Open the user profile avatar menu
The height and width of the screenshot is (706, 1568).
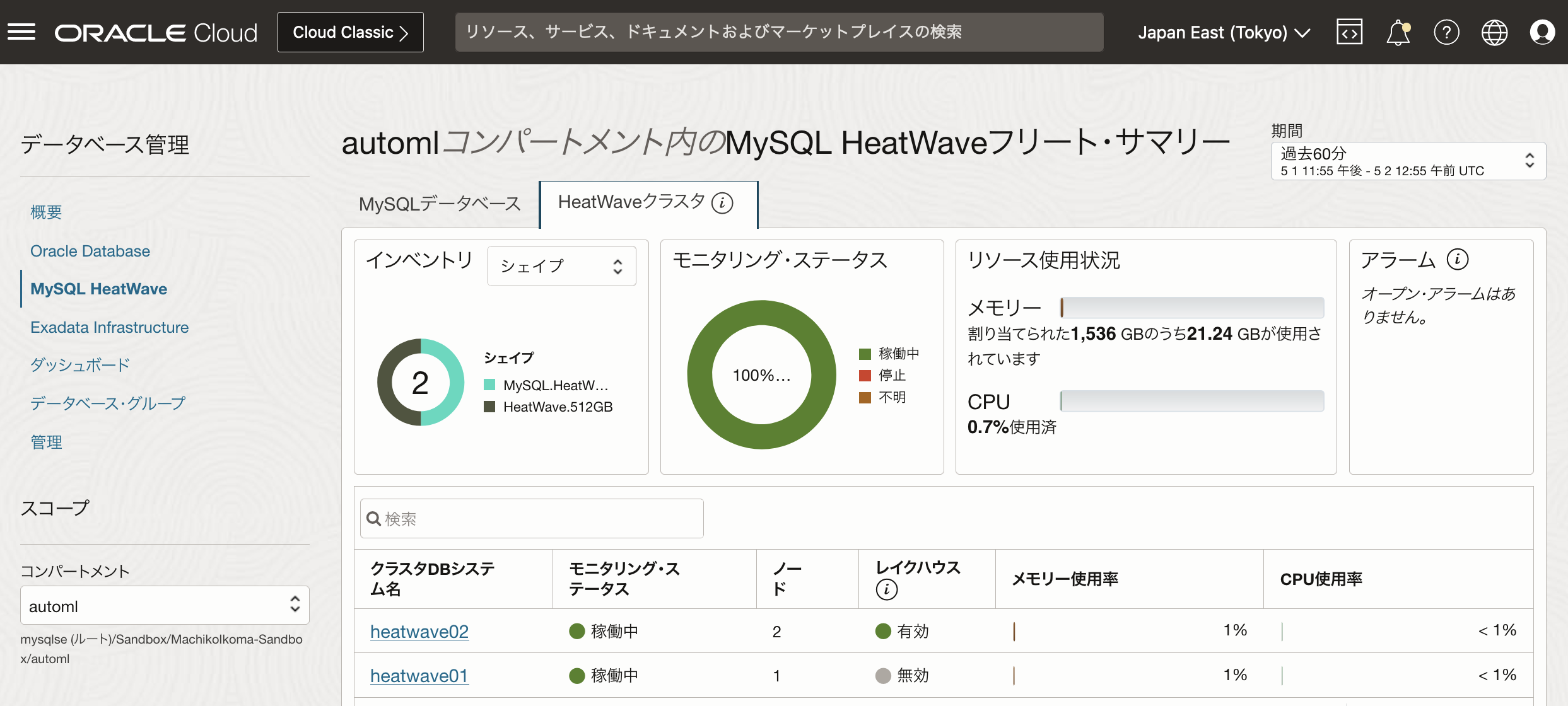[x=1542, y=32]
